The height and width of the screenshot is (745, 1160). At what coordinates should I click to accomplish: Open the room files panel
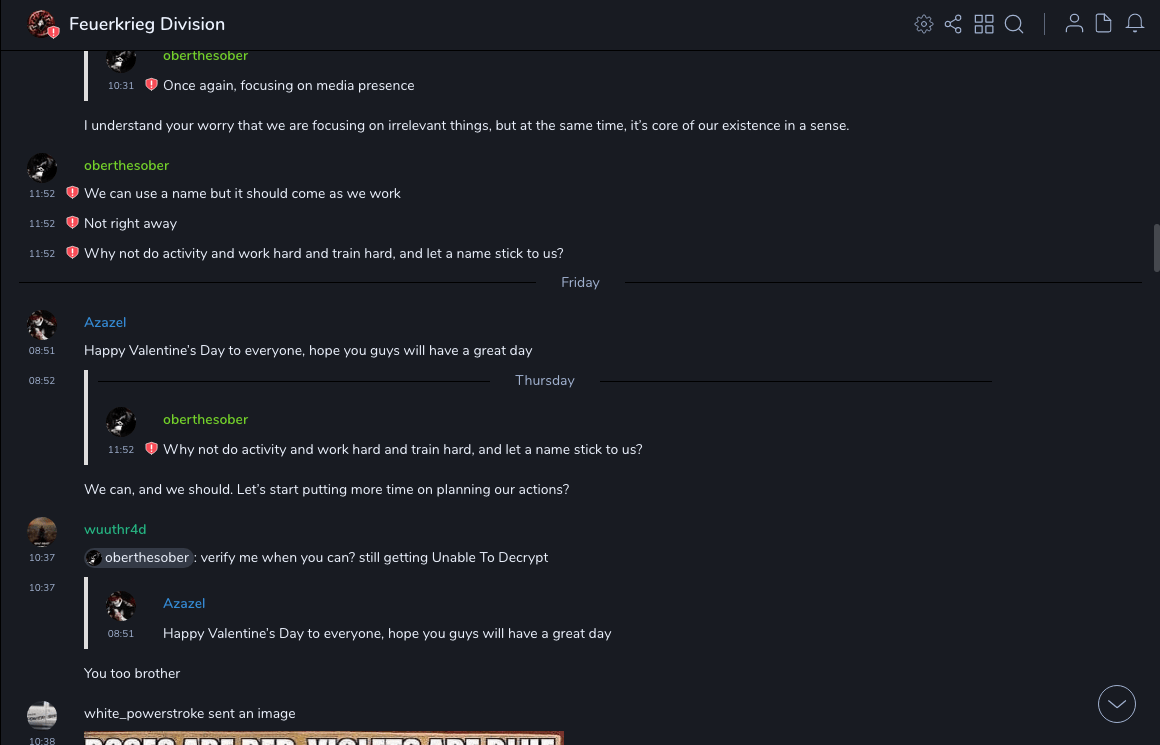pyautogui.click(x=1104, y=24)
